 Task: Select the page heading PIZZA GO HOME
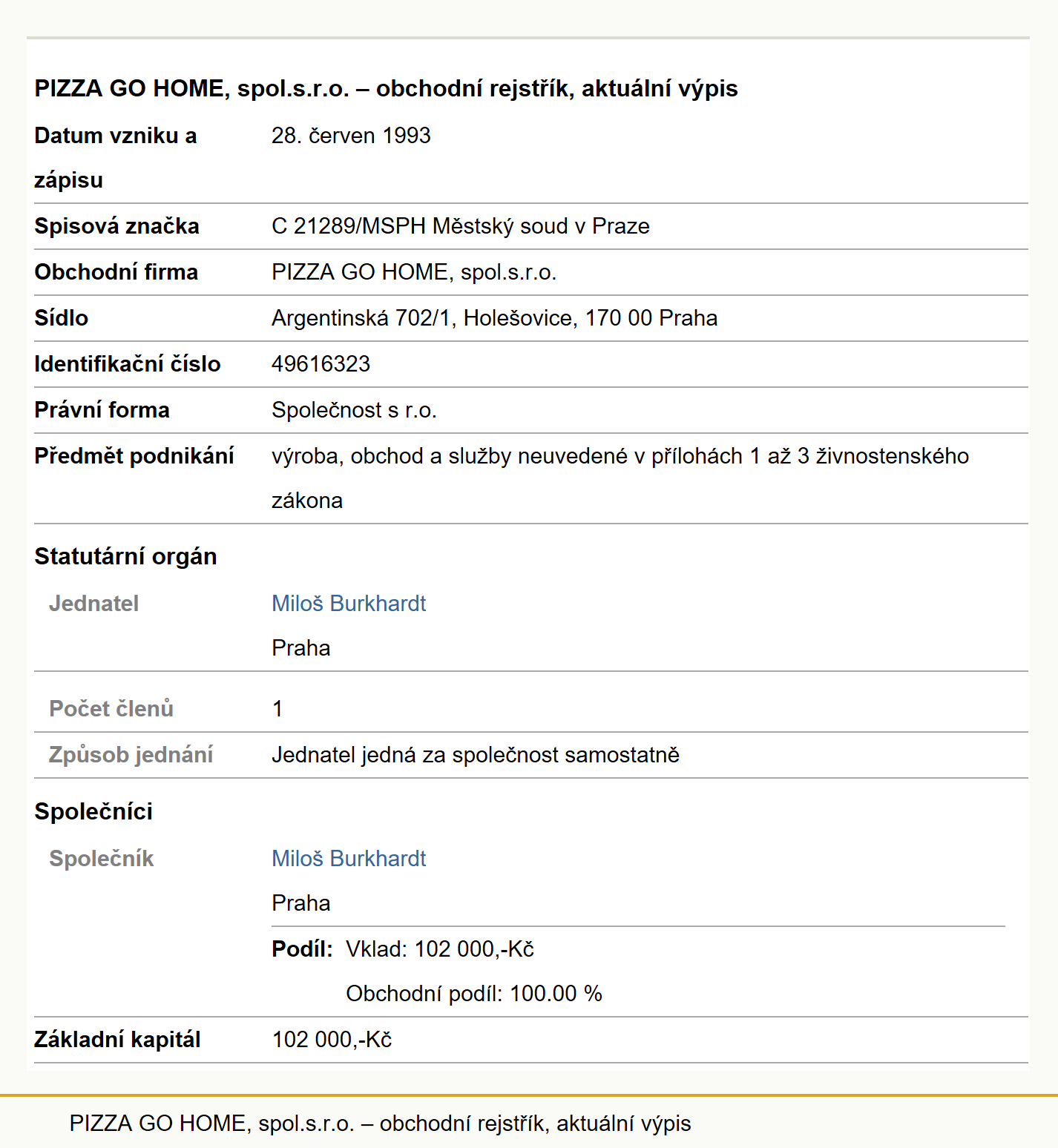coord(386,88)
